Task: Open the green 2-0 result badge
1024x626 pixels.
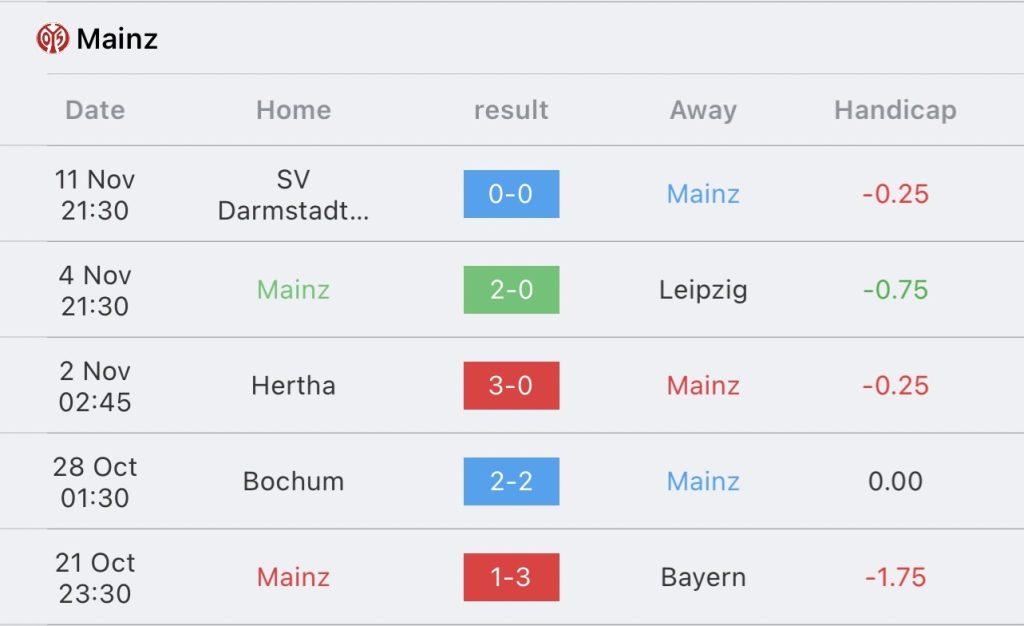Action: click(511, 290)
